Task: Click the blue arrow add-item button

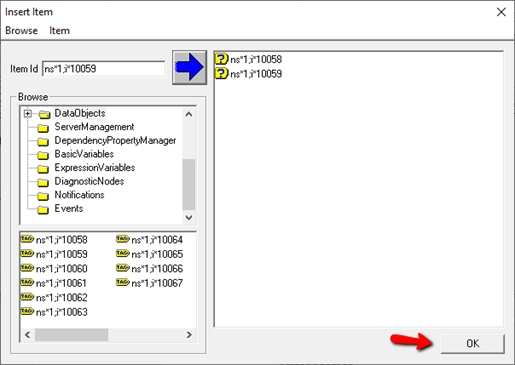Action: (x=189, y=67)
